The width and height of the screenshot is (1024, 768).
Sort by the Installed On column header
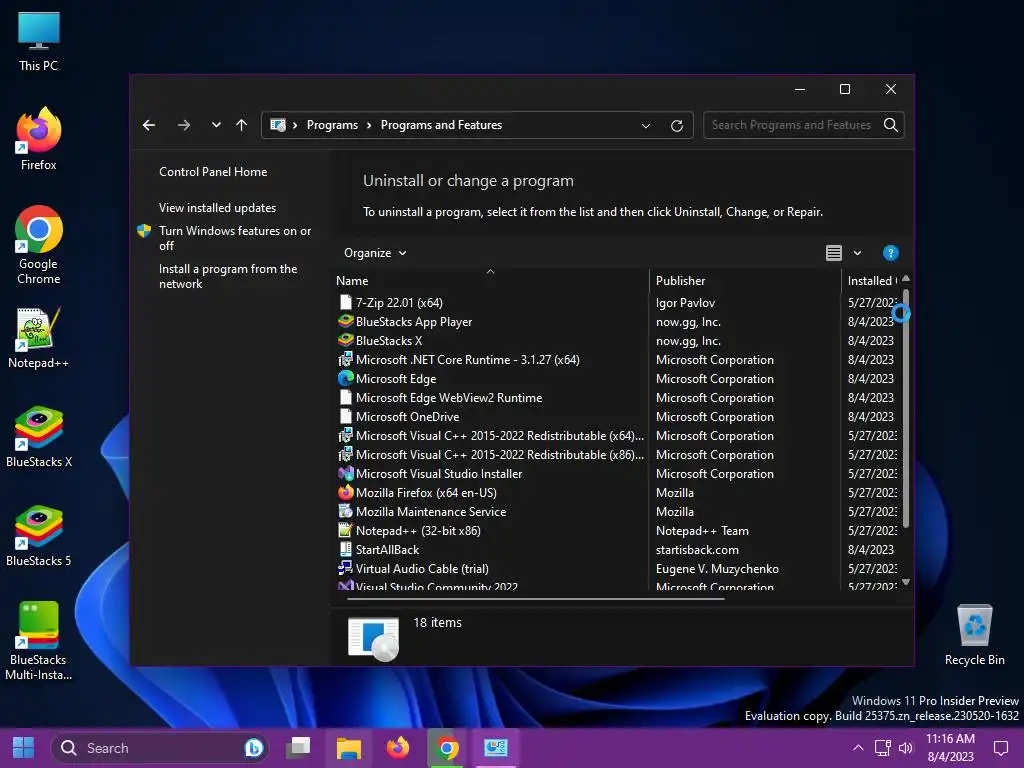[x=872, y=281]
